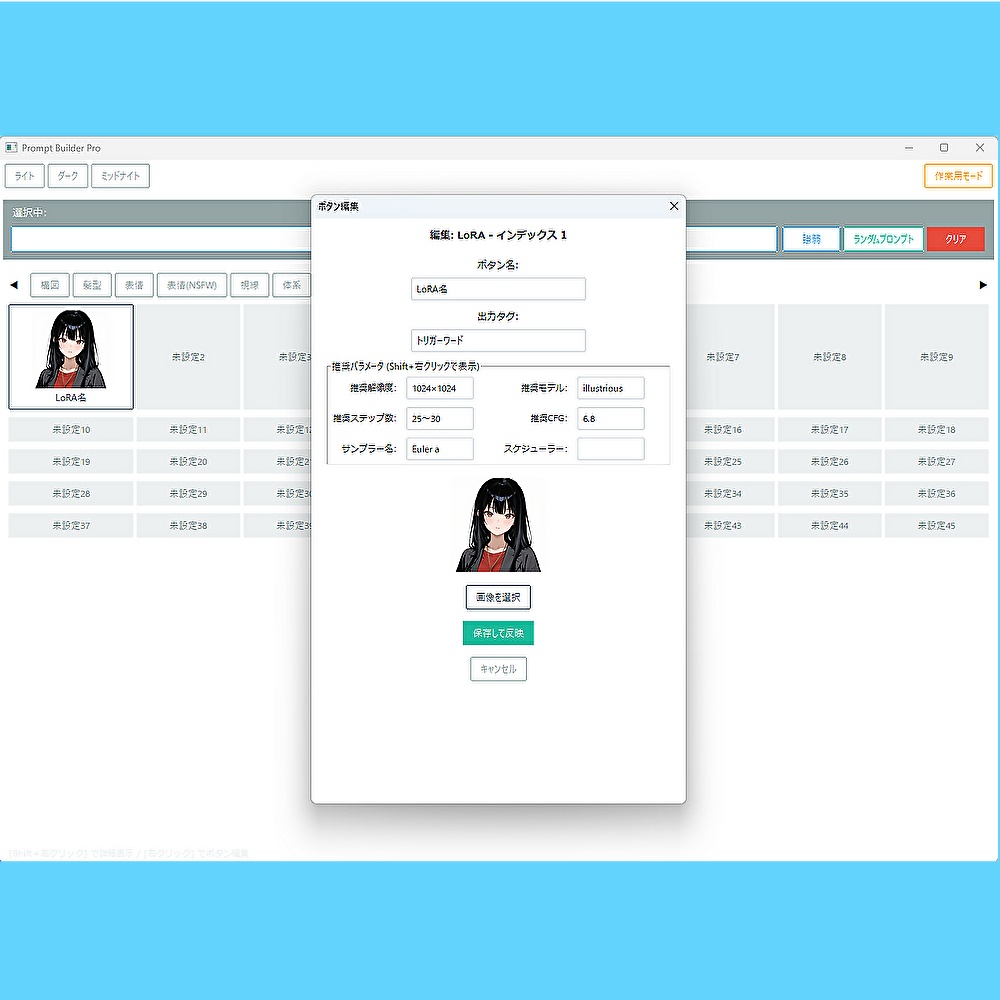Switch to ミッドナイト theme
This screenshot has height=1000, width=1000.
coord(121,176)
